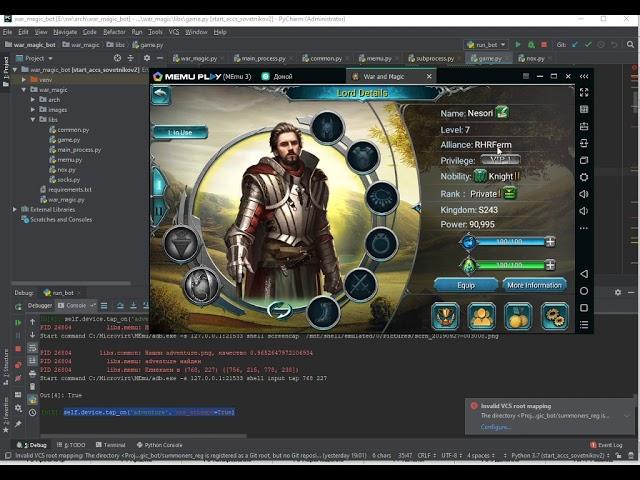This screenshot has width=640, height=480.
Task: Click the necklace equipment slot
Action: (381, 198)
